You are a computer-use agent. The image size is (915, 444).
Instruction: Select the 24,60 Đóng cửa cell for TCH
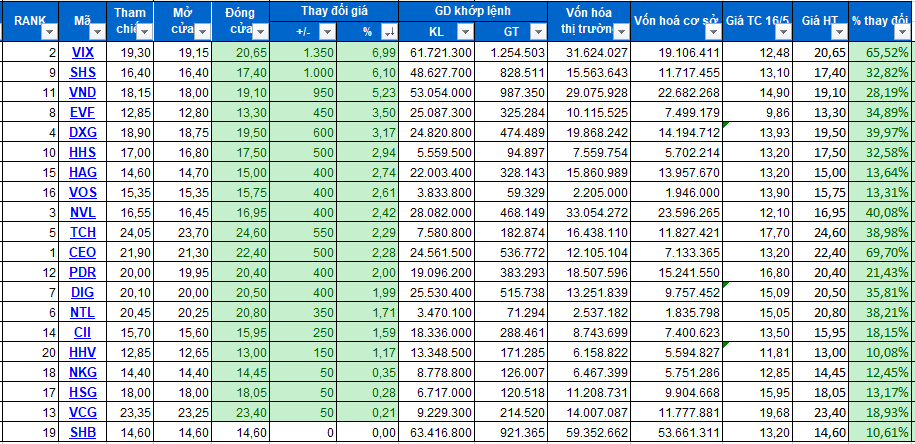tap(241, 232)
